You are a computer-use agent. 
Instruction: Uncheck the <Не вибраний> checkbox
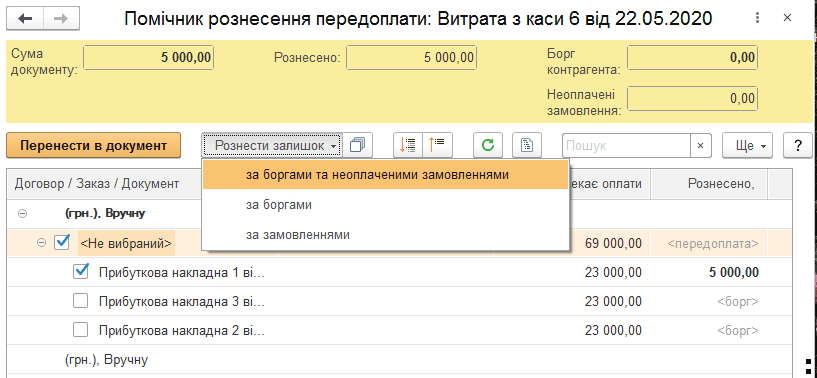[62, 242]
